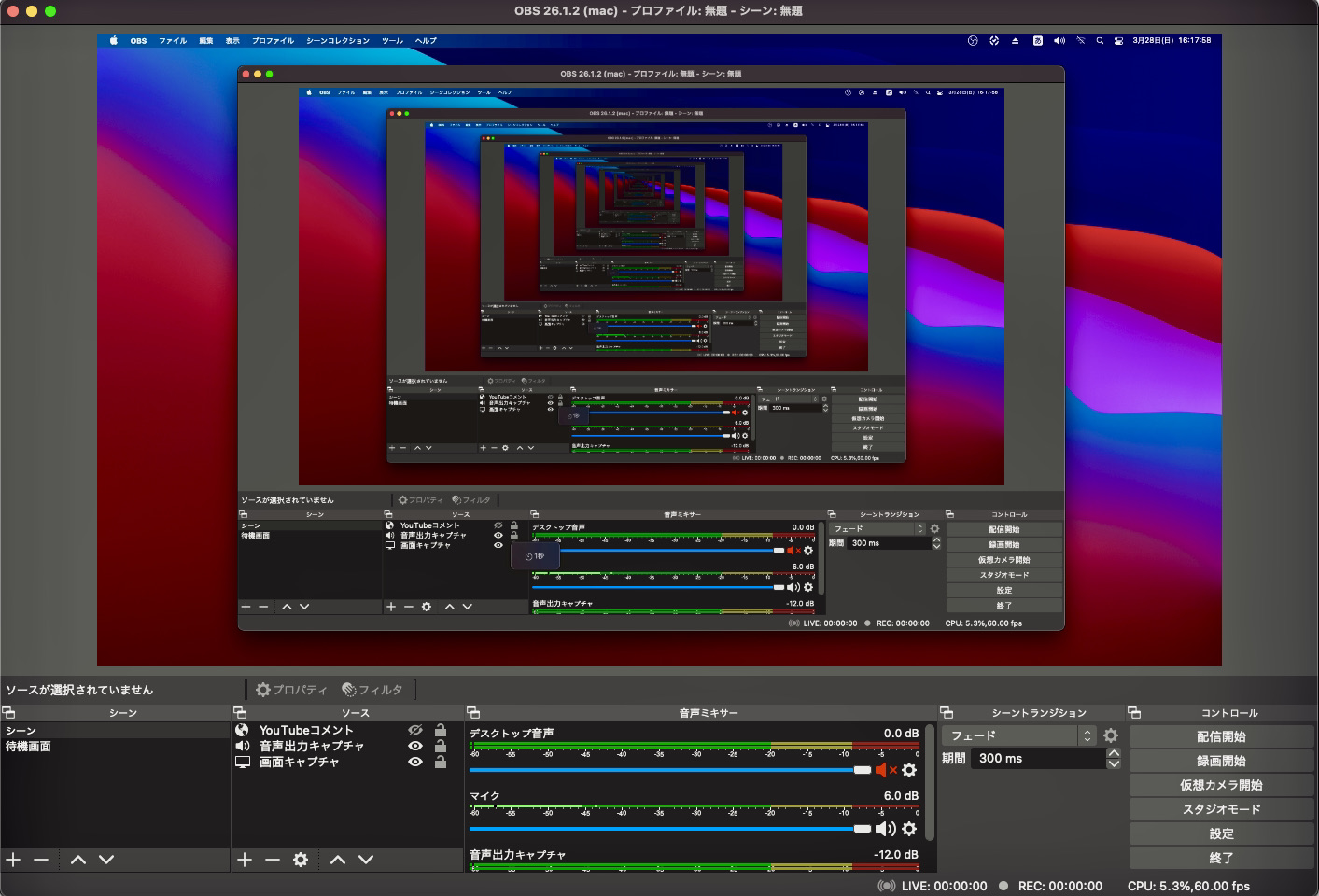Select the 画面キャプチャ source row

pos(347,762)
